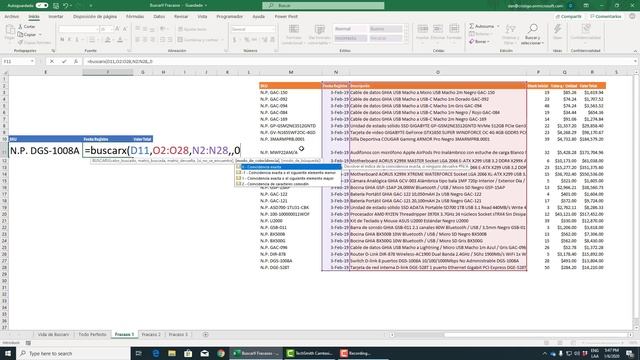Click the increase font size icon
The width and height of the screenshot is (640, 360).
[117, 29]
